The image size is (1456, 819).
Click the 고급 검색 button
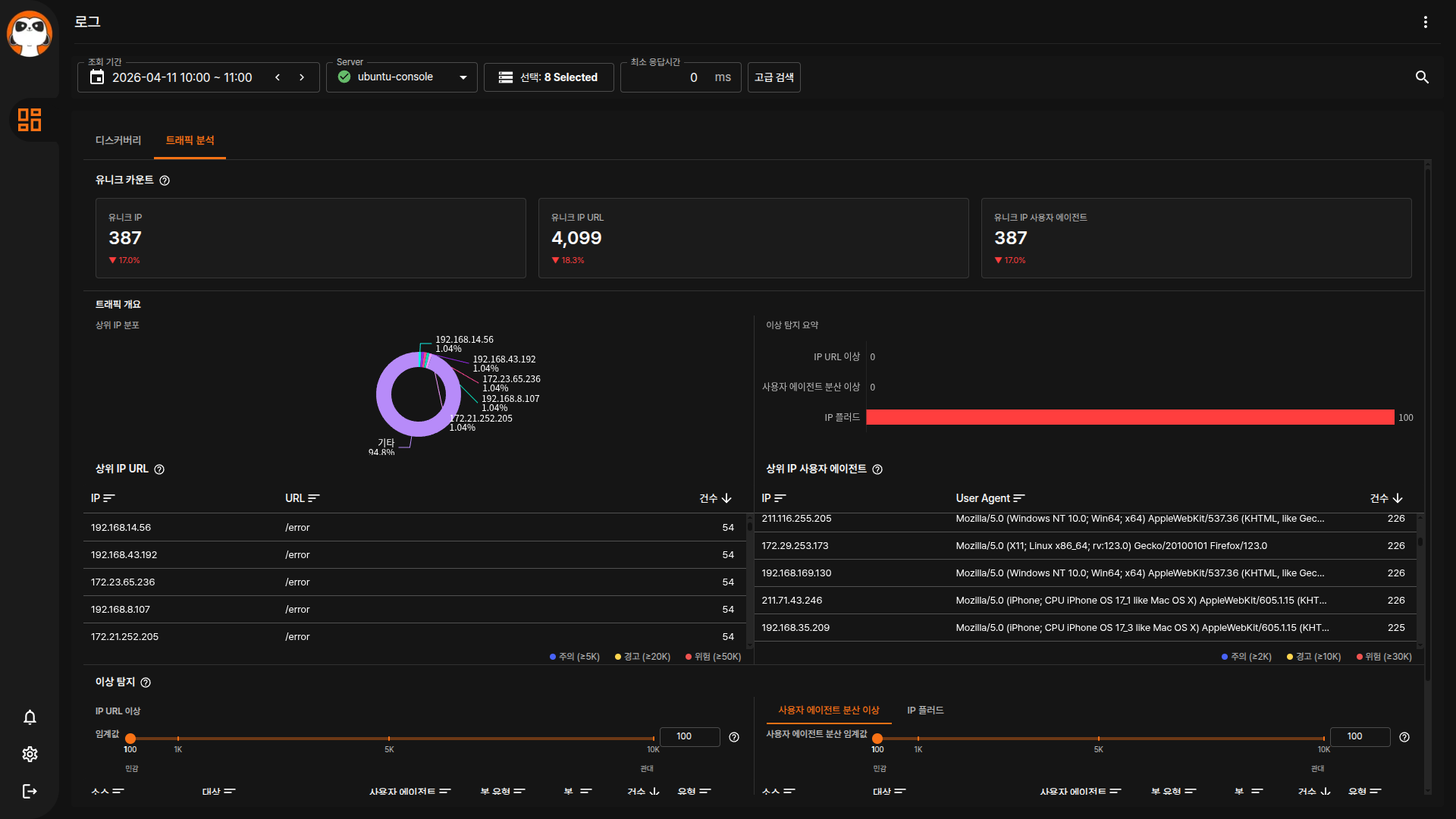pos(773,77)
